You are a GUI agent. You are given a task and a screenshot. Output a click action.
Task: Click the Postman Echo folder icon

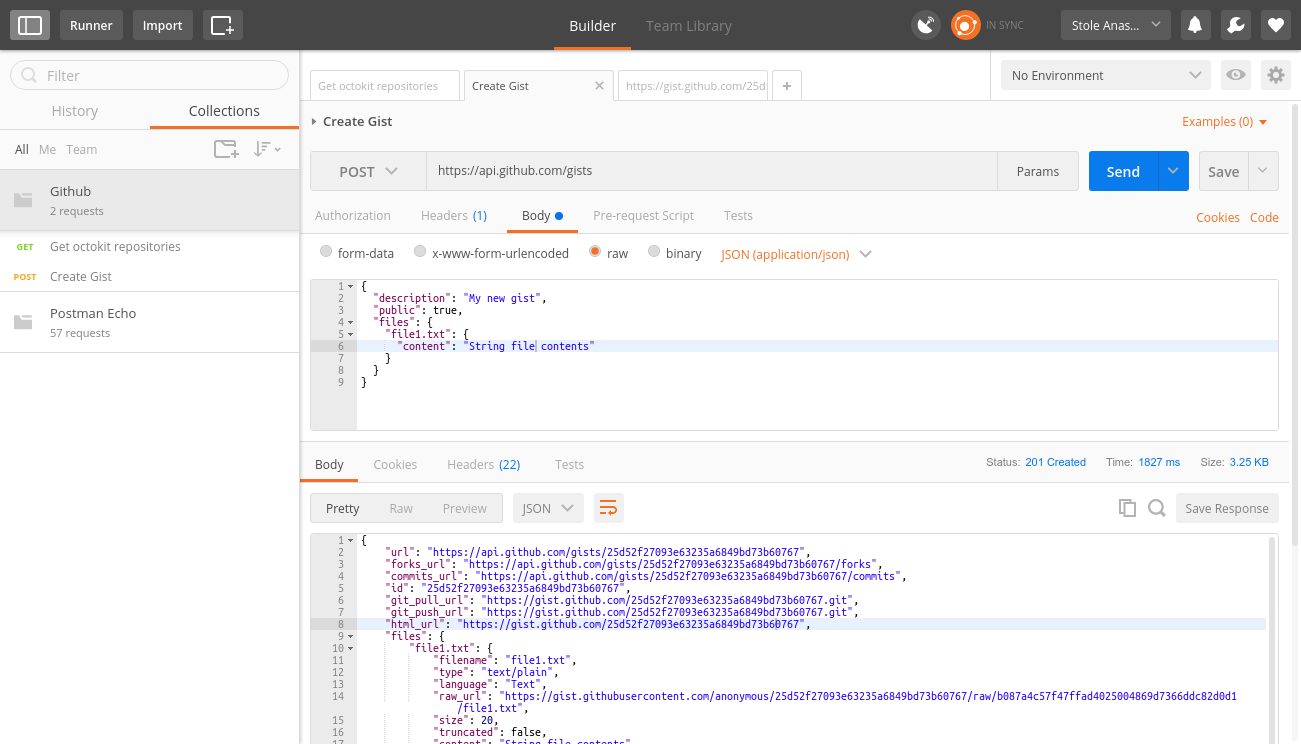(23, 322)
